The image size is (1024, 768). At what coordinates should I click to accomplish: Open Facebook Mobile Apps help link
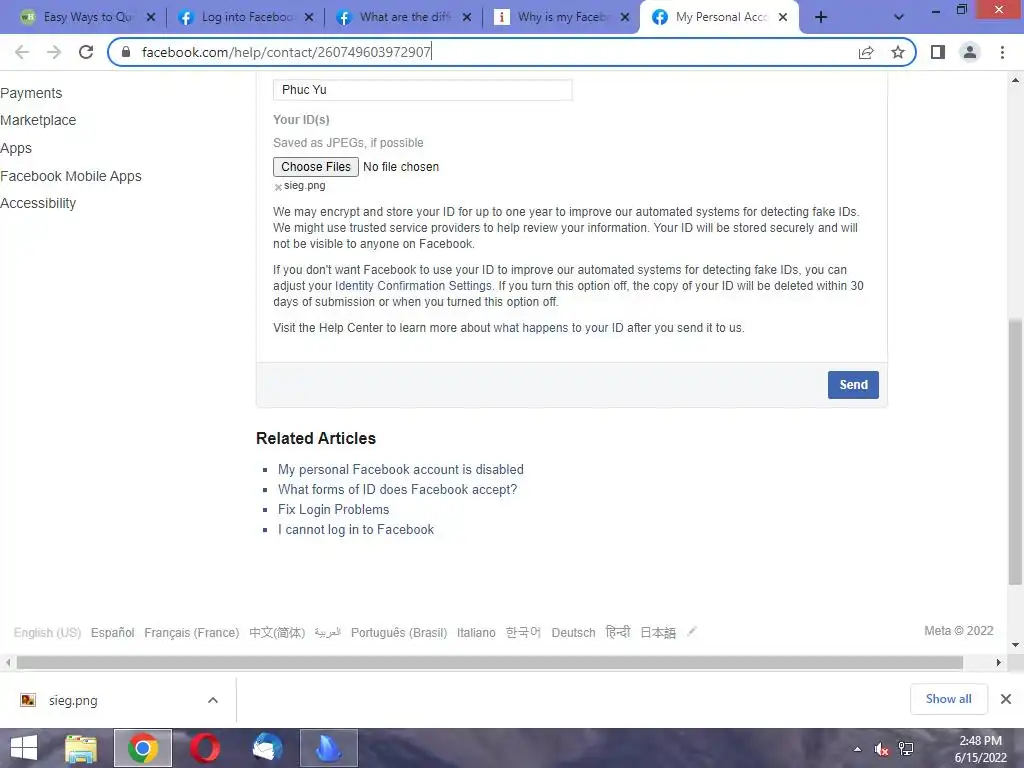(71, 176)
